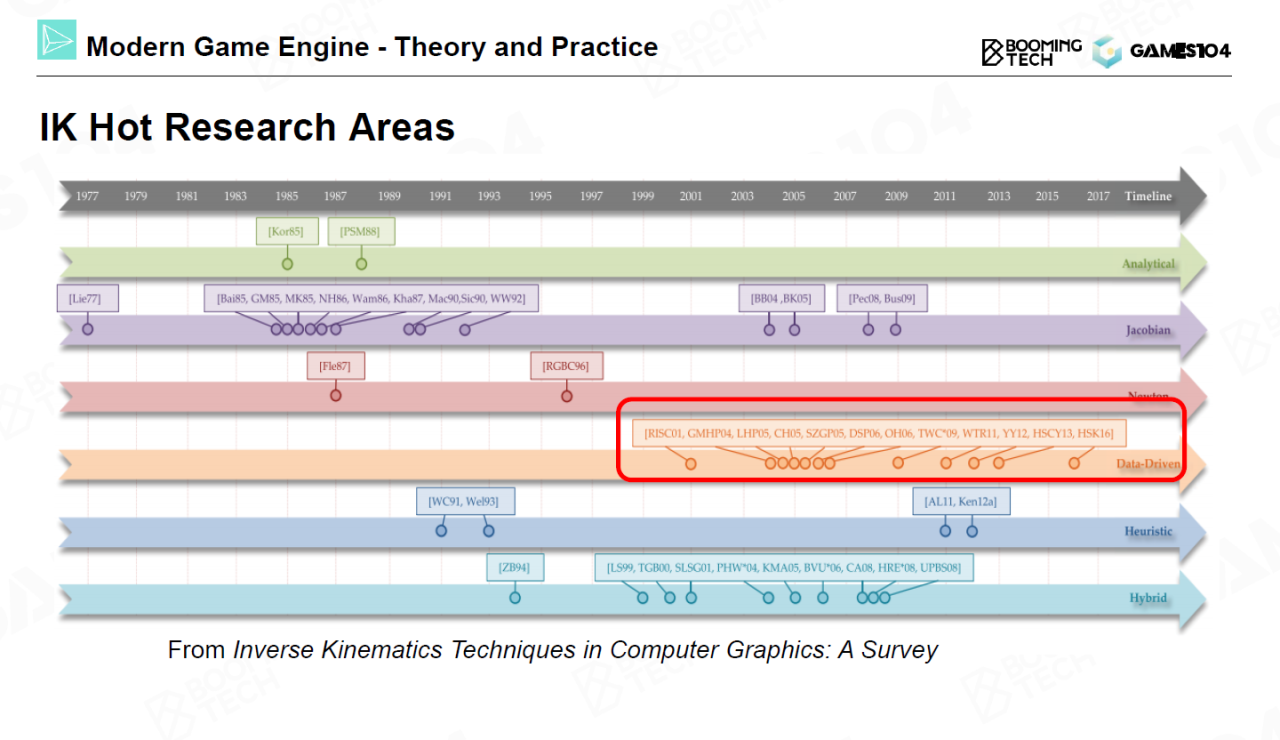Screen dimensions: 1280x740
Task: Select the red circle marker under [RGBC96]
Action: click(x=566, y=396)
